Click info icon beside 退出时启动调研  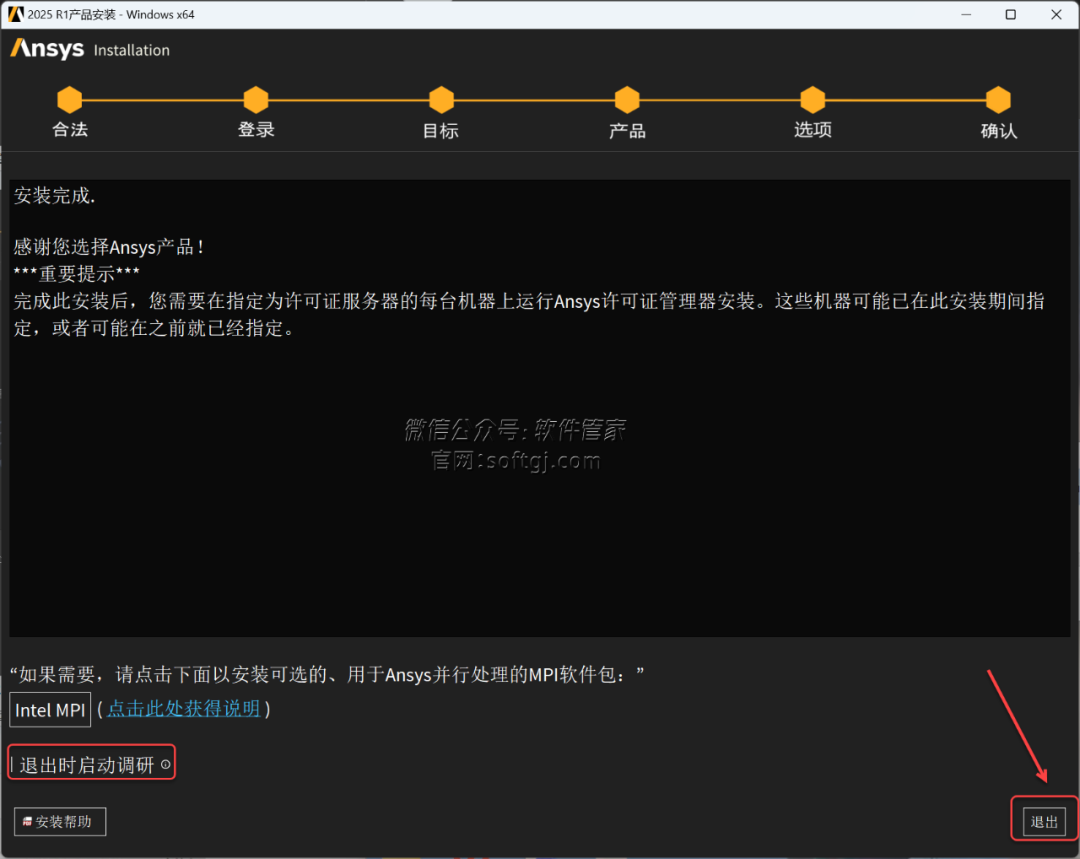tap(165, 765)
